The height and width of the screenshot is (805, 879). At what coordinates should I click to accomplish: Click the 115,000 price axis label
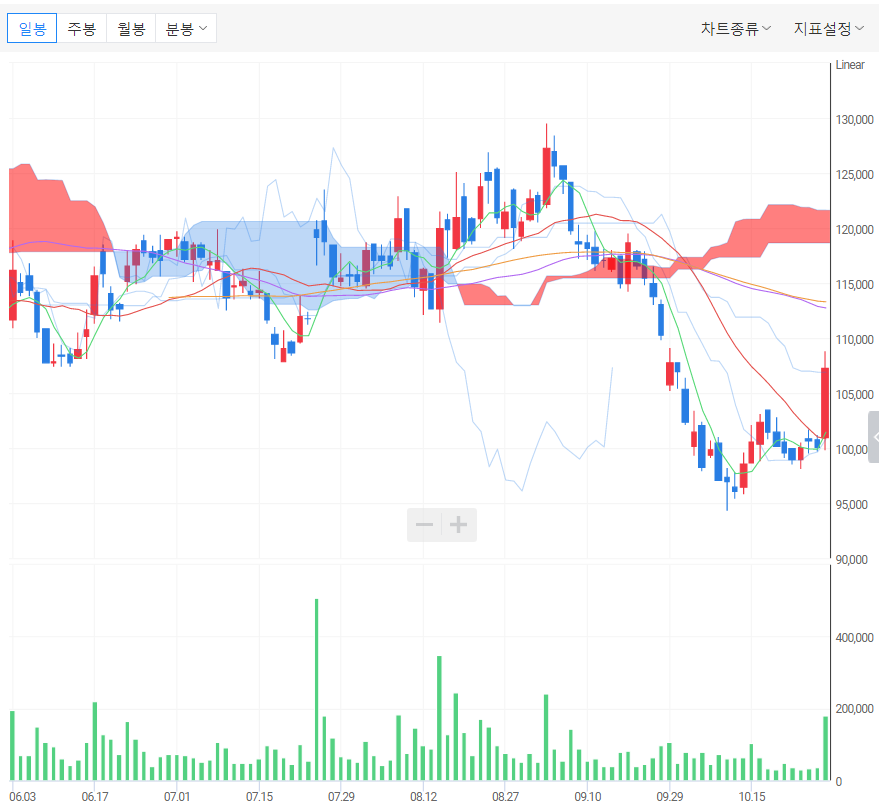click(854, 284)
